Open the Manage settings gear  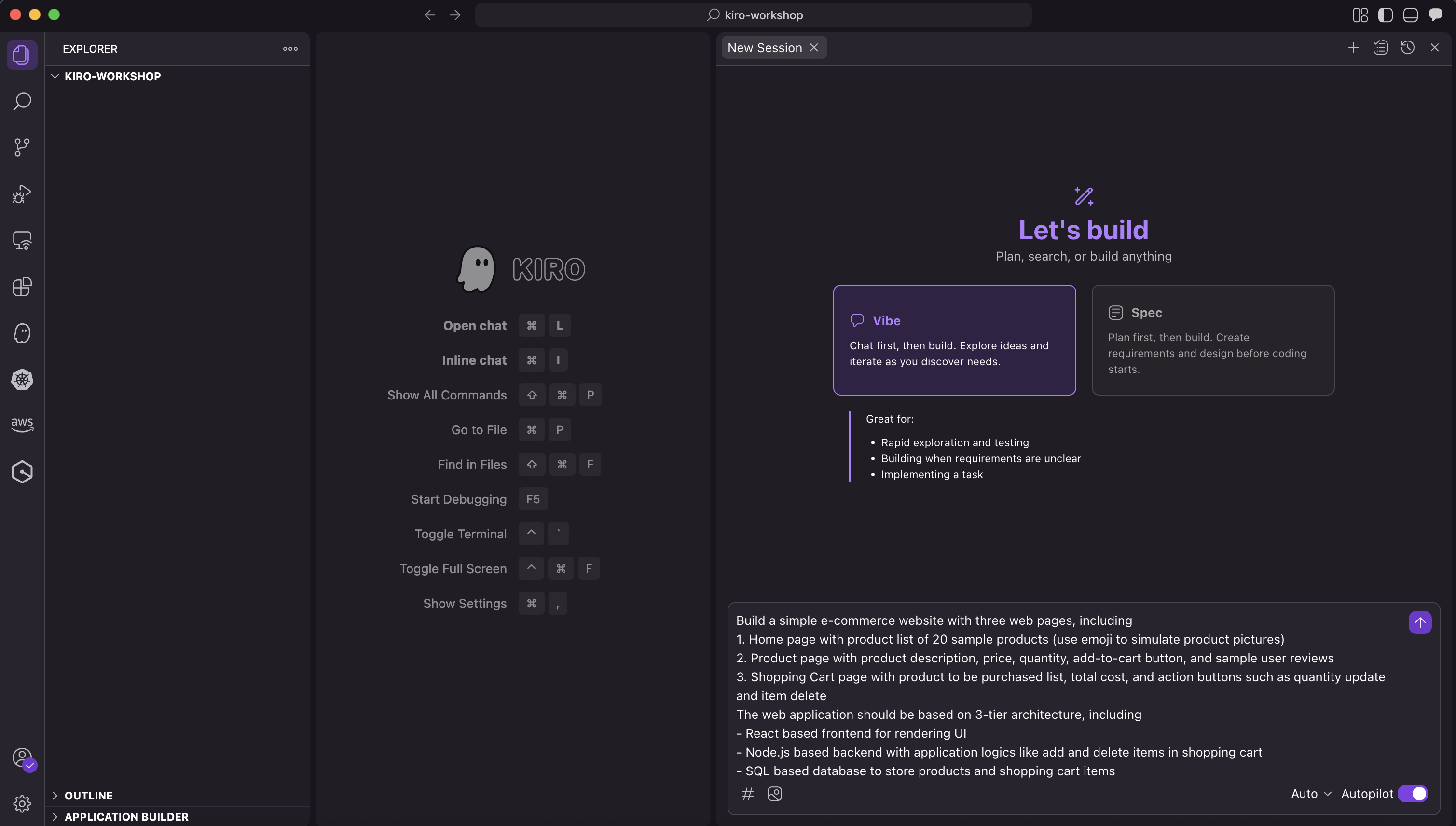click(22, 803)
